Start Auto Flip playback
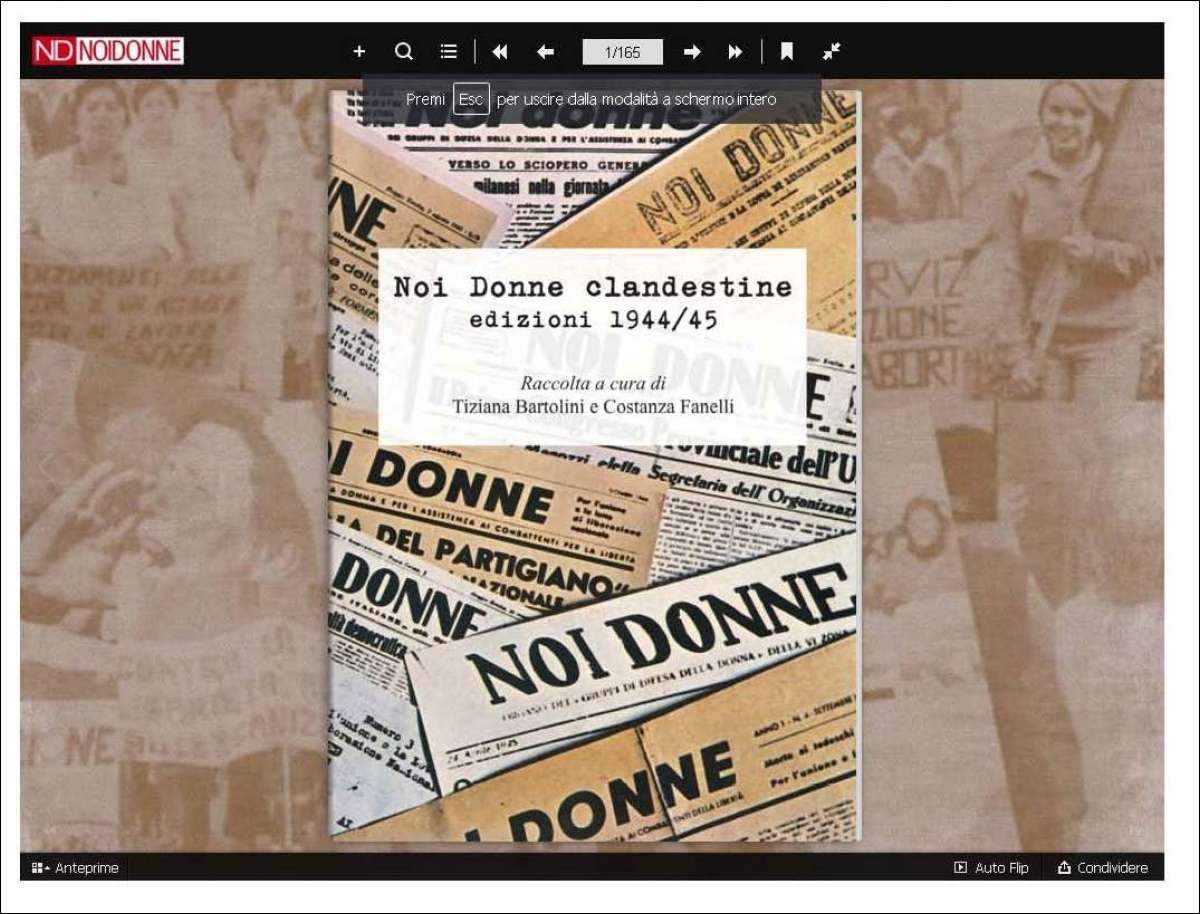This screenshot has height=914, width=1200. click(x=991, y=868)
